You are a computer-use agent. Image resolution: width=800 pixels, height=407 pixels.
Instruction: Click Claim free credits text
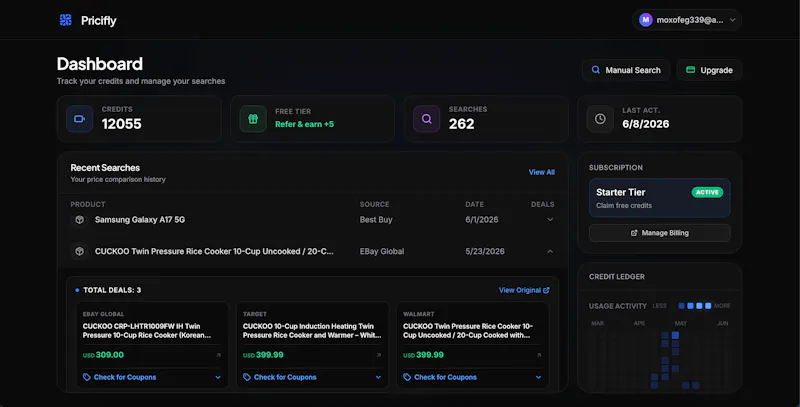point(624,206)
